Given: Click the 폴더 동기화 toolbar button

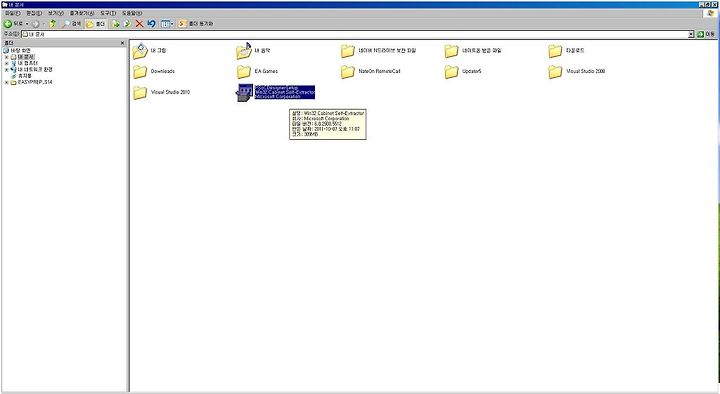Looking at the screenshot, I should pos(196,23).
